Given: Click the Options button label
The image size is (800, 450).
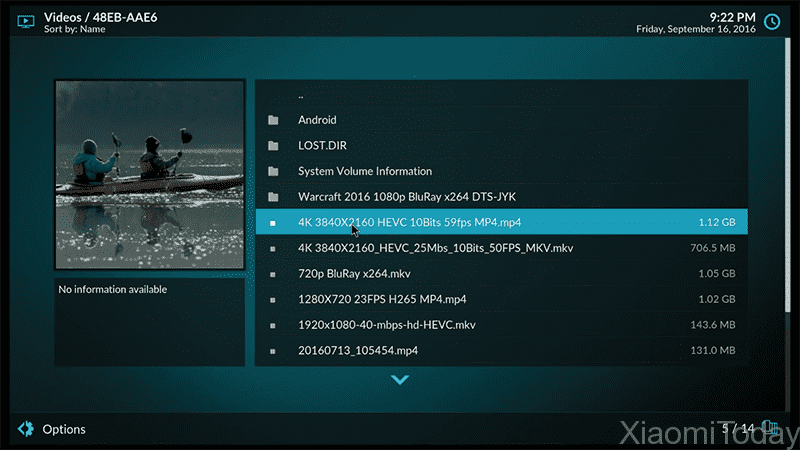Looking at the screenshot, I should [x=64, y=429].
